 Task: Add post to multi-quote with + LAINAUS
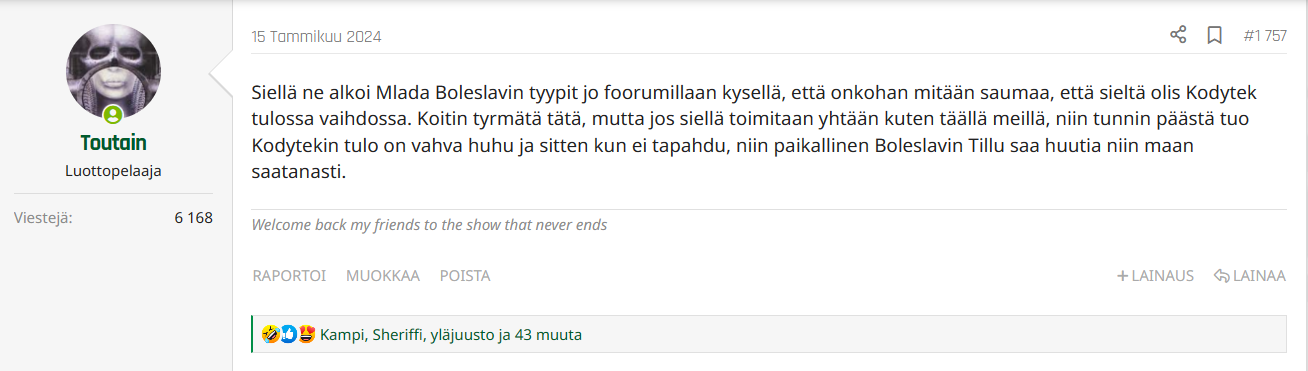(x=1155, y=276)
